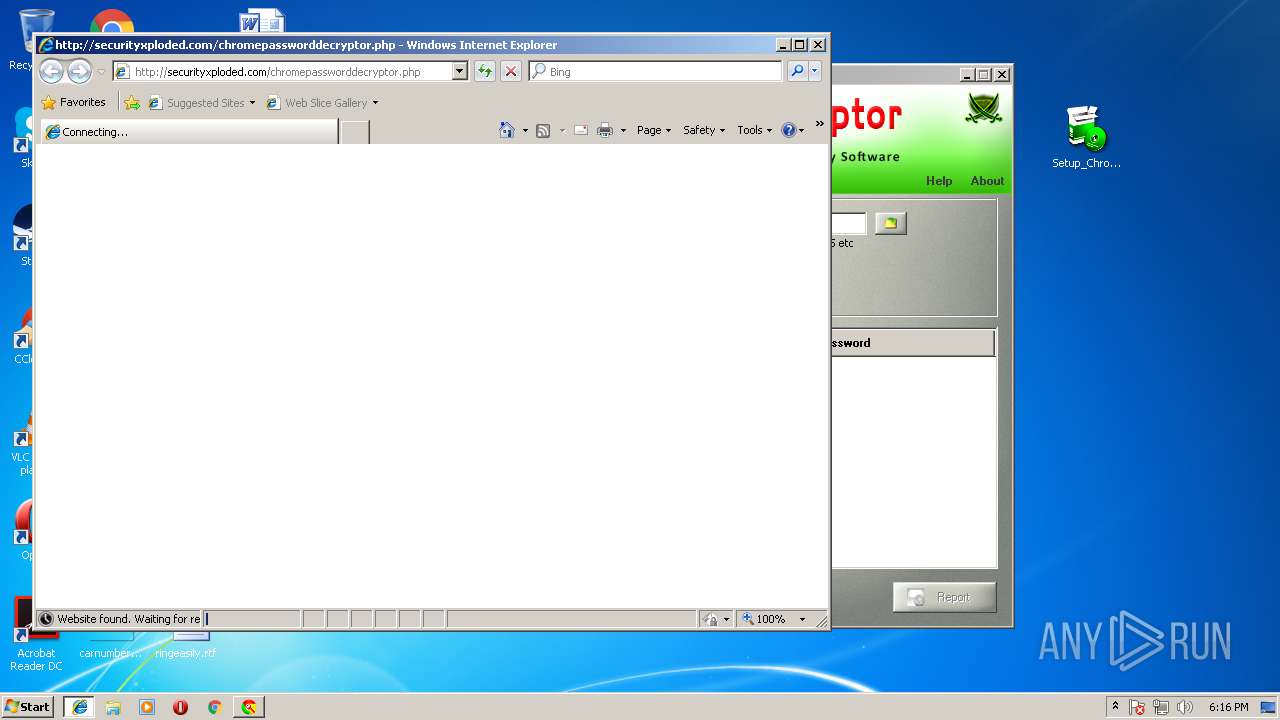This screenshot has width=1280, height=720.
Task: Open the network tray icon
Action: click(1161, 707)
